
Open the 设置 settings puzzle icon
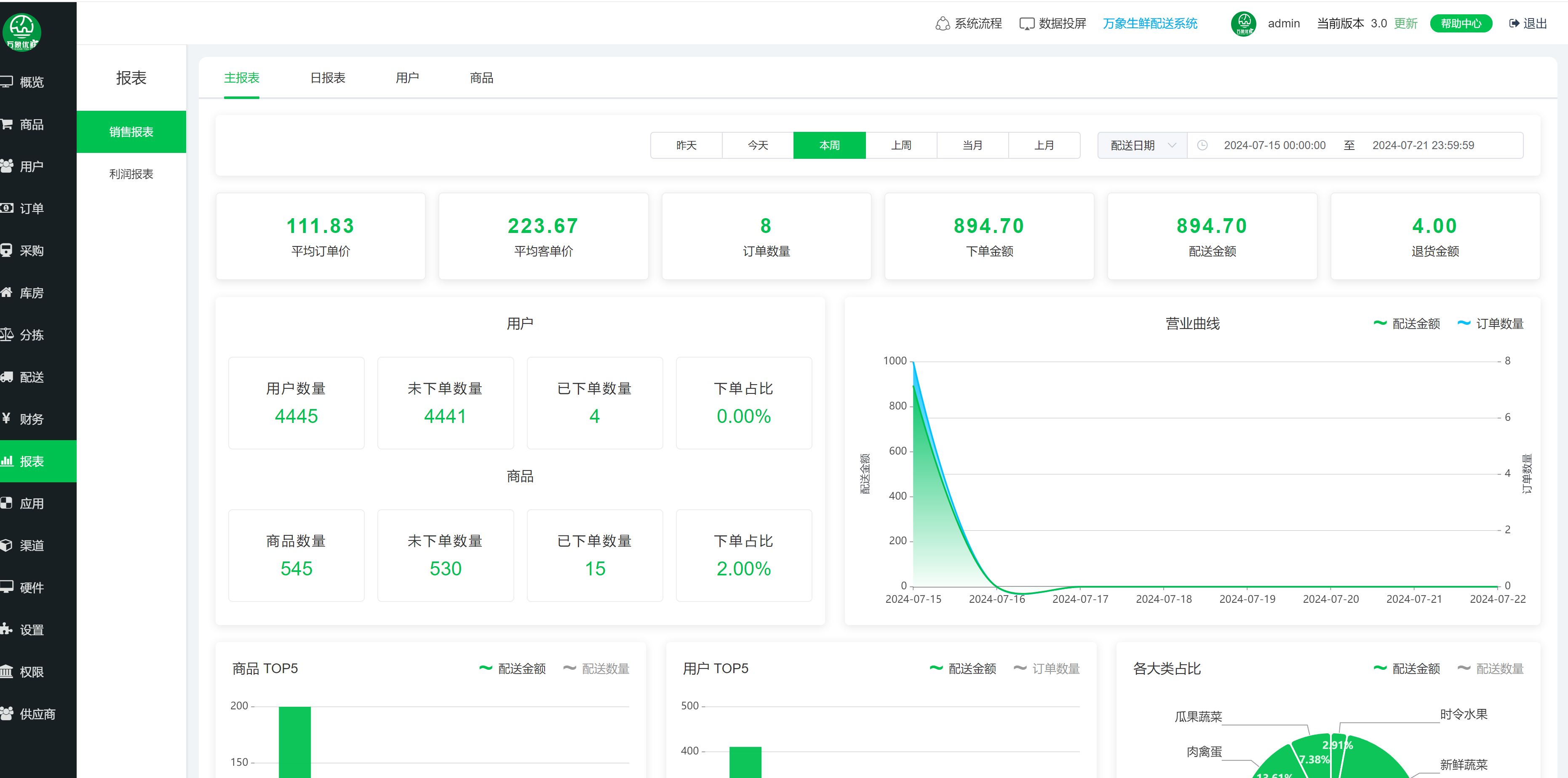click(x=6, y=629)
